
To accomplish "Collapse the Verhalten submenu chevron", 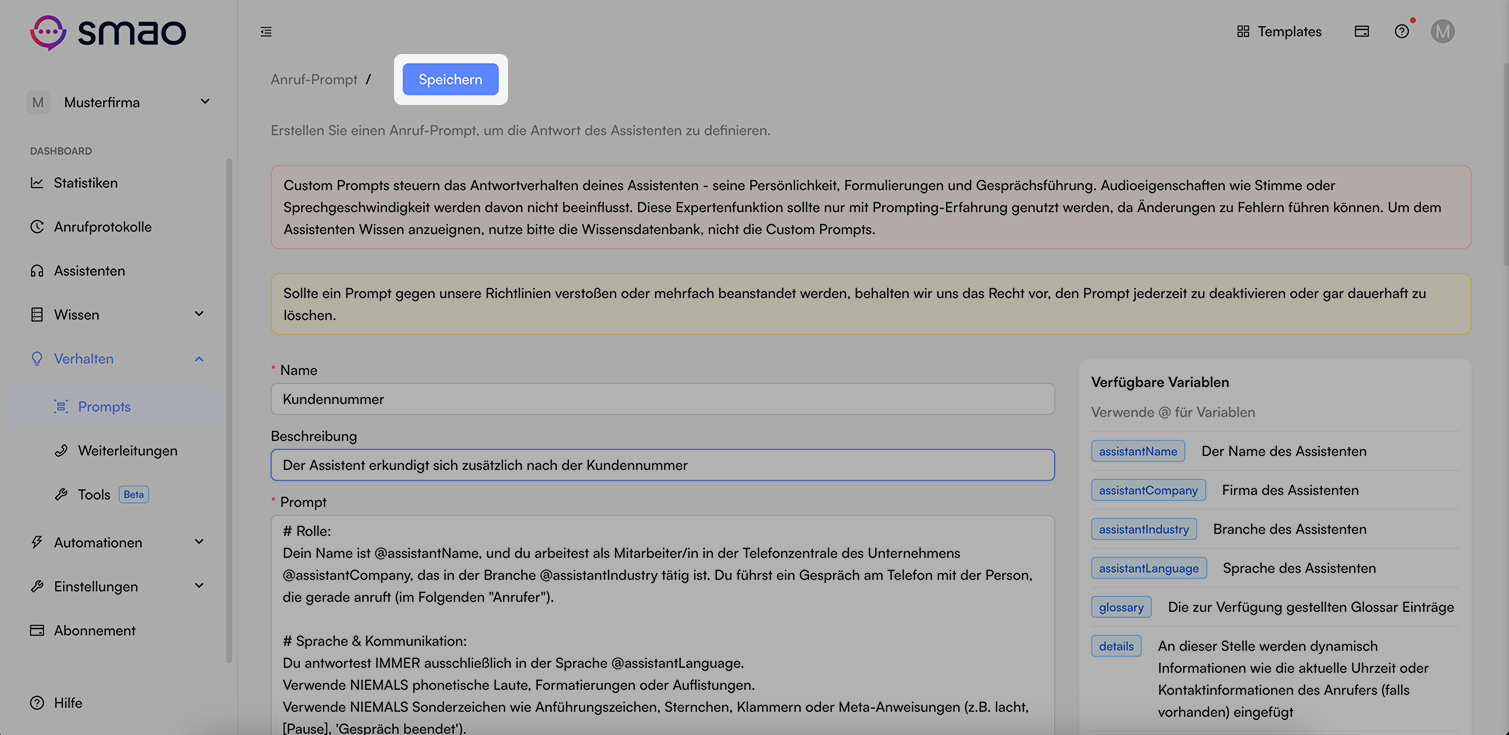I will click(x=199, y=359).
